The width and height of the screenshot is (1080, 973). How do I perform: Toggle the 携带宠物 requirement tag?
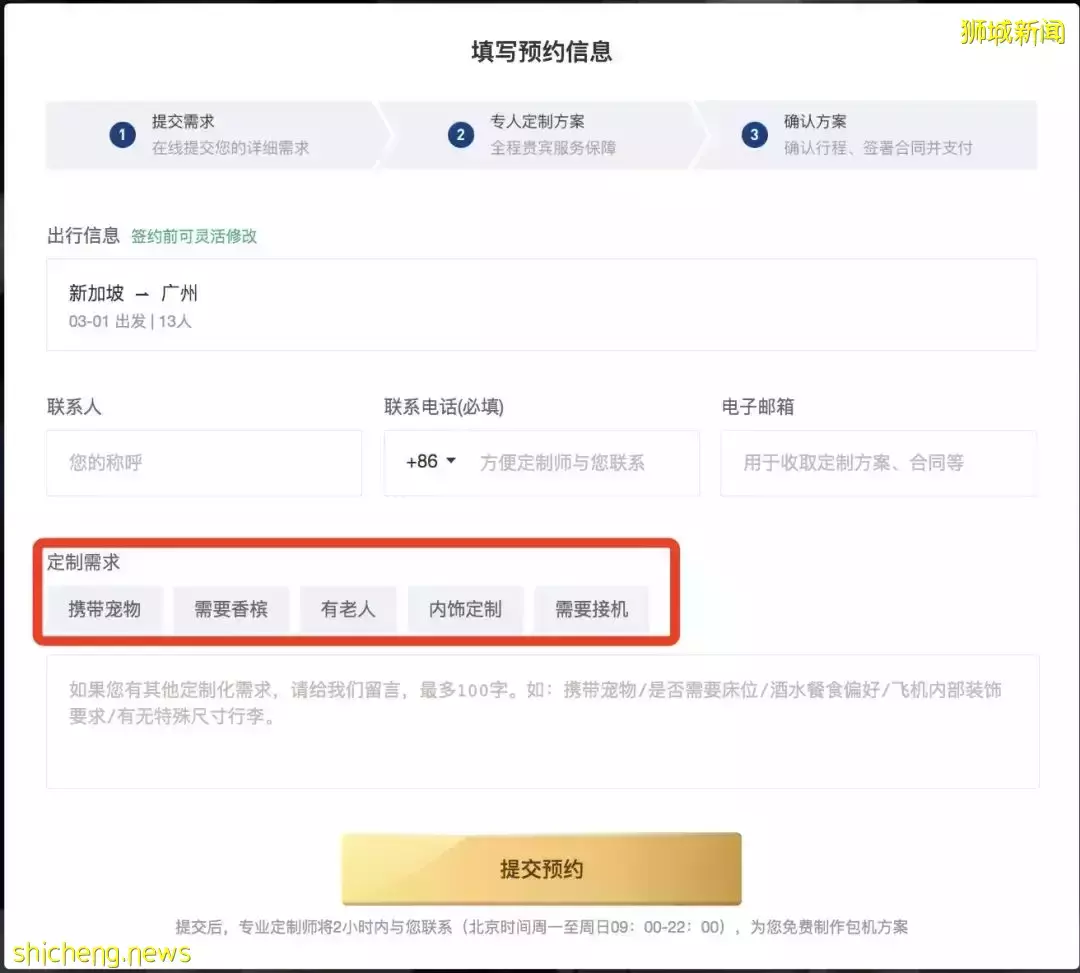[x=104, y=609]
